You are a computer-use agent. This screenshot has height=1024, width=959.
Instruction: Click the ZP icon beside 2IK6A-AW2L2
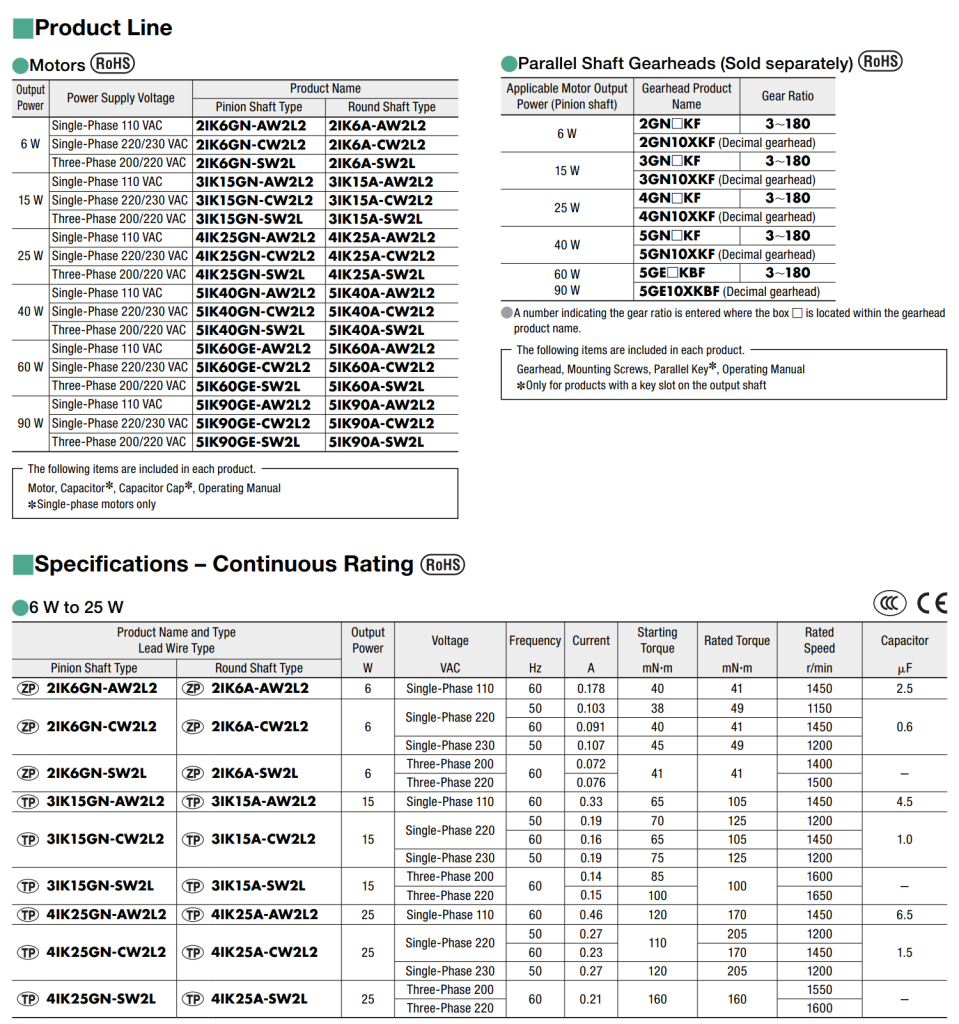193,688
